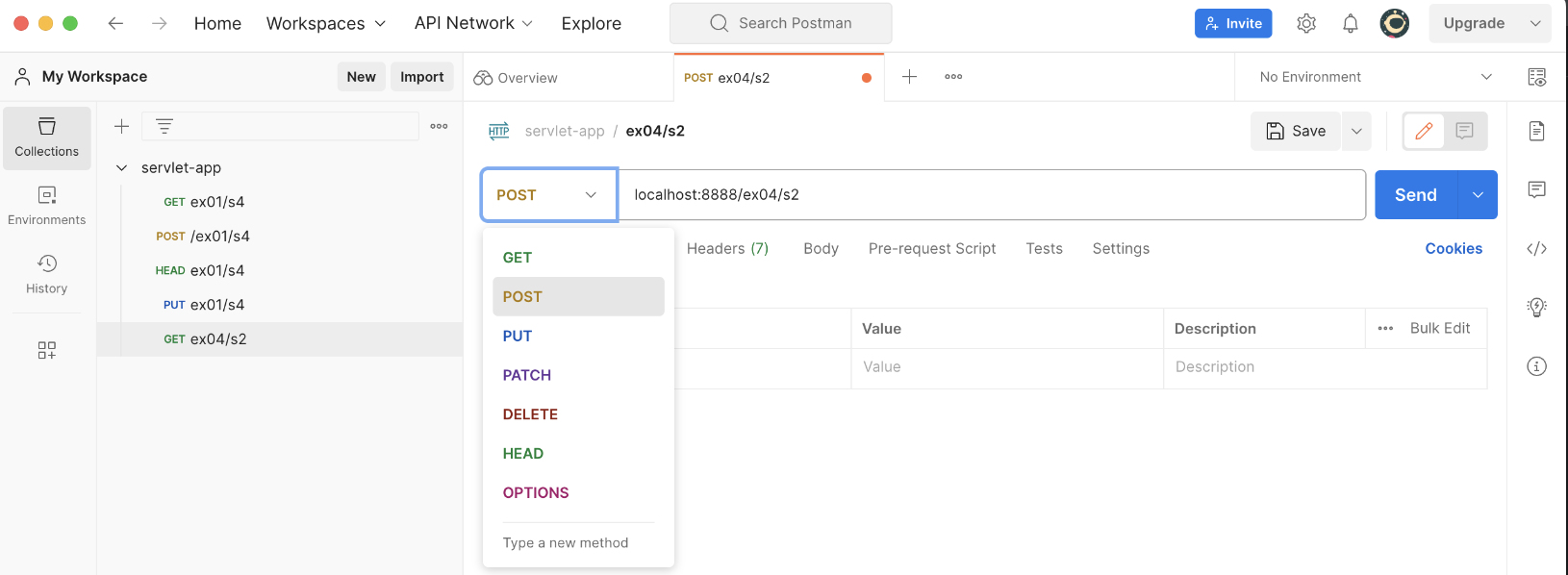Open the notifications bell
1568x575 pixels.
point(1351,23)
